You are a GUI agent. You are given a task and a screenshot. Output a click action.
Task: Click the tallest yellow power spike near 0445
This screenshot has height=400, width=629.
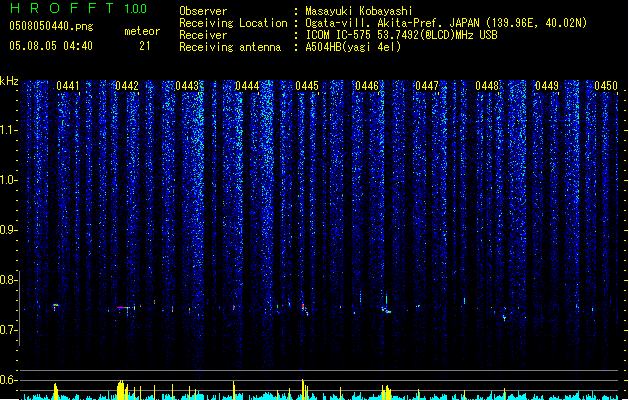303,389
